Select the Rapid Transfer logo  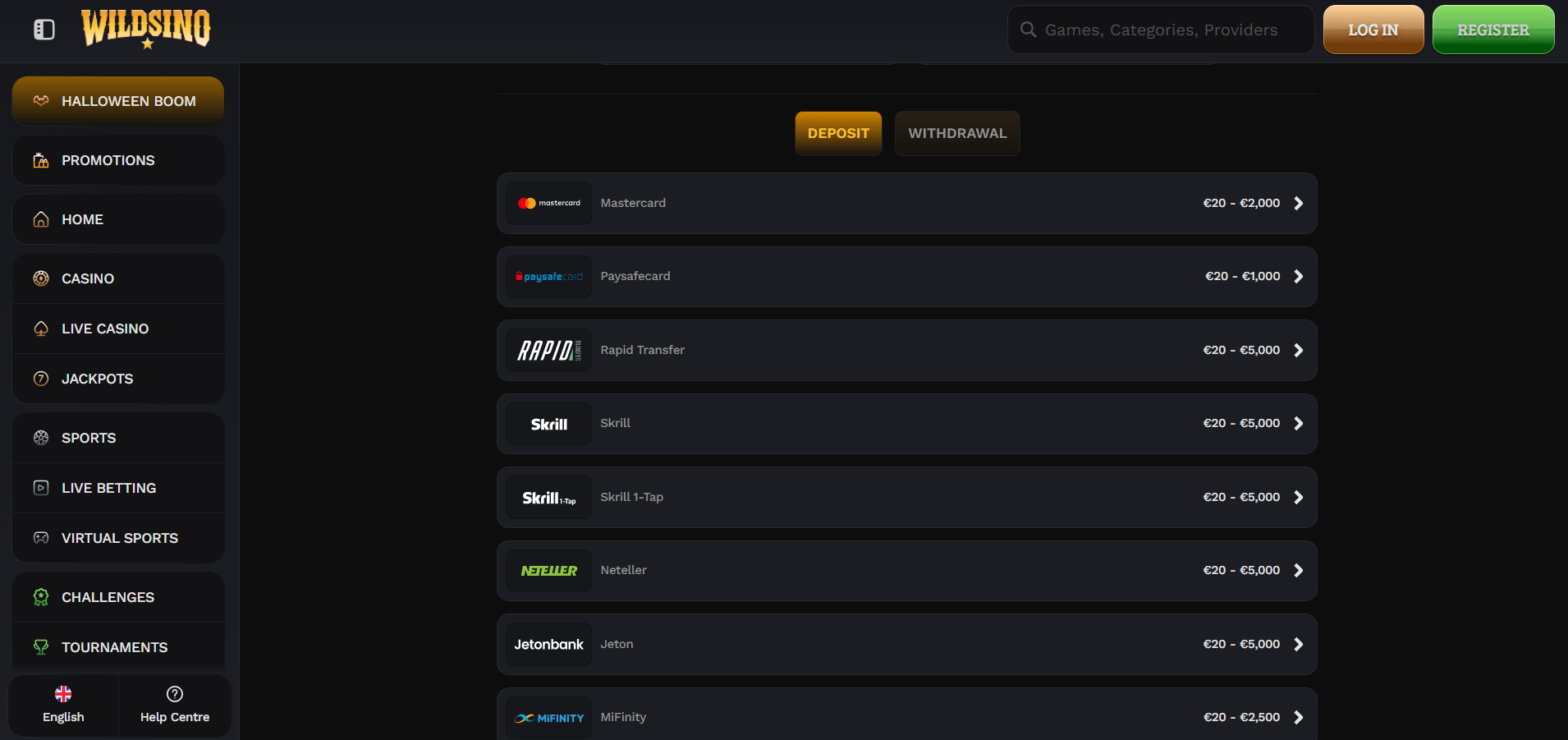(x=548, y=351)
